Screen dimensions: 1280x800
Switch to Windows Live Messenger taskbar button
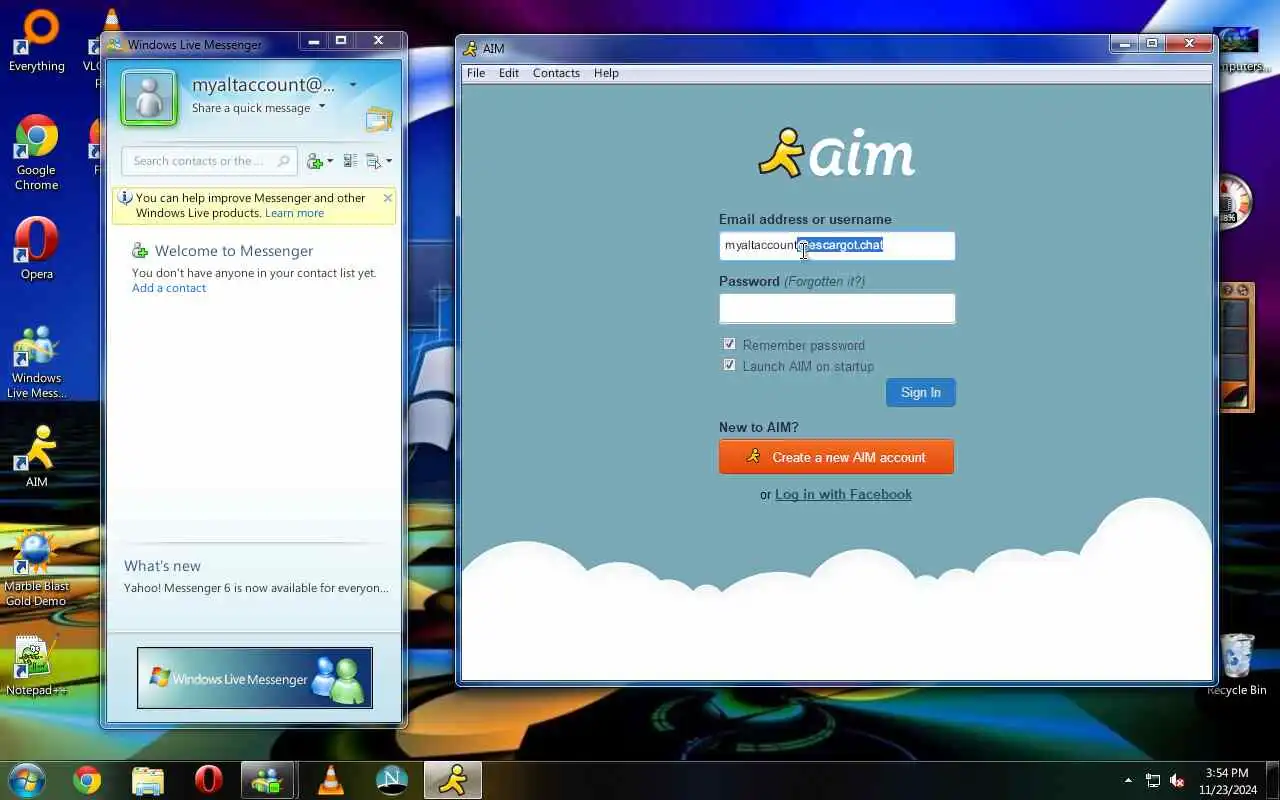268,780
